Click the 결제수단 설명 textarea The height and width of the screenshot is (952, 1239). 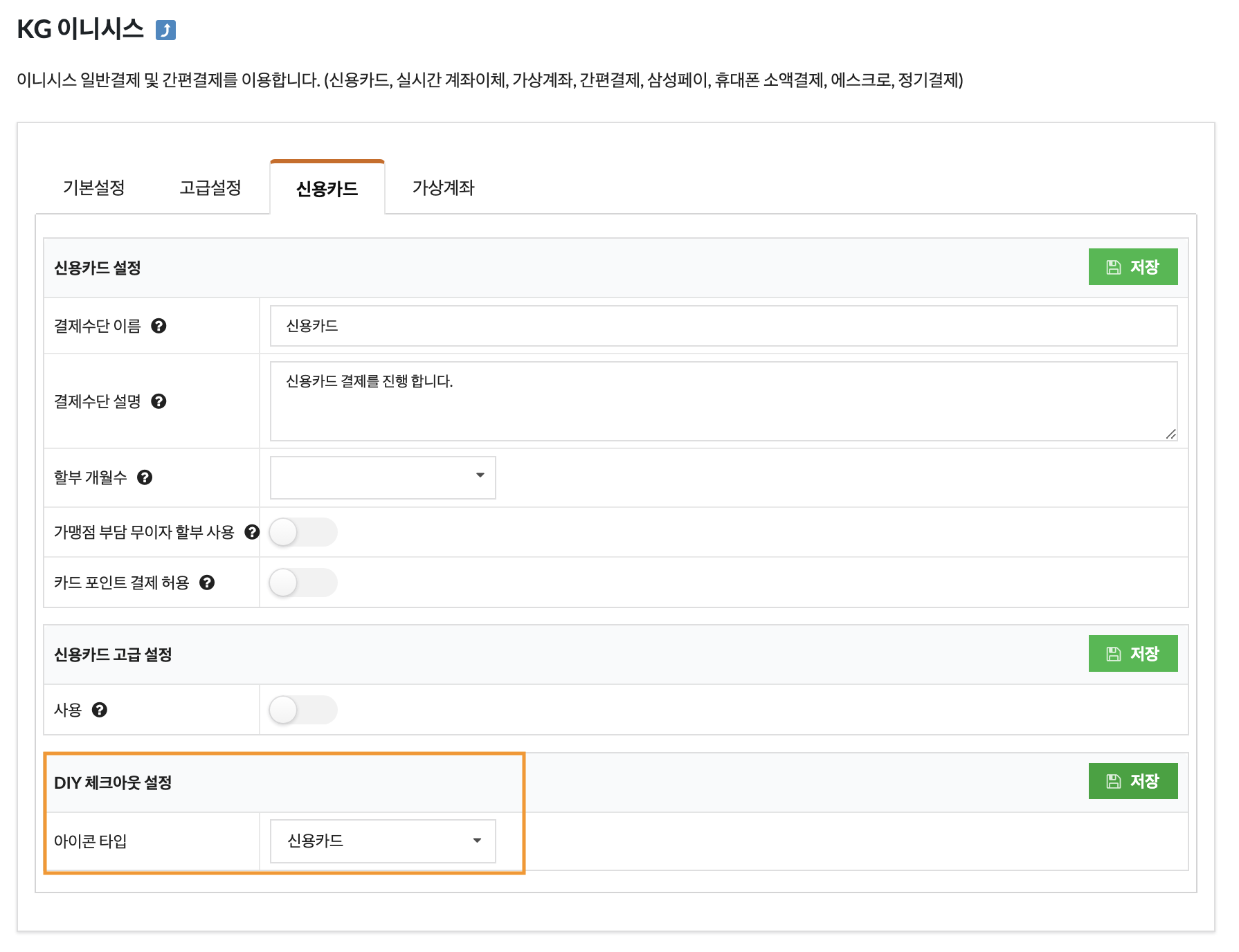tap(723, 401)
